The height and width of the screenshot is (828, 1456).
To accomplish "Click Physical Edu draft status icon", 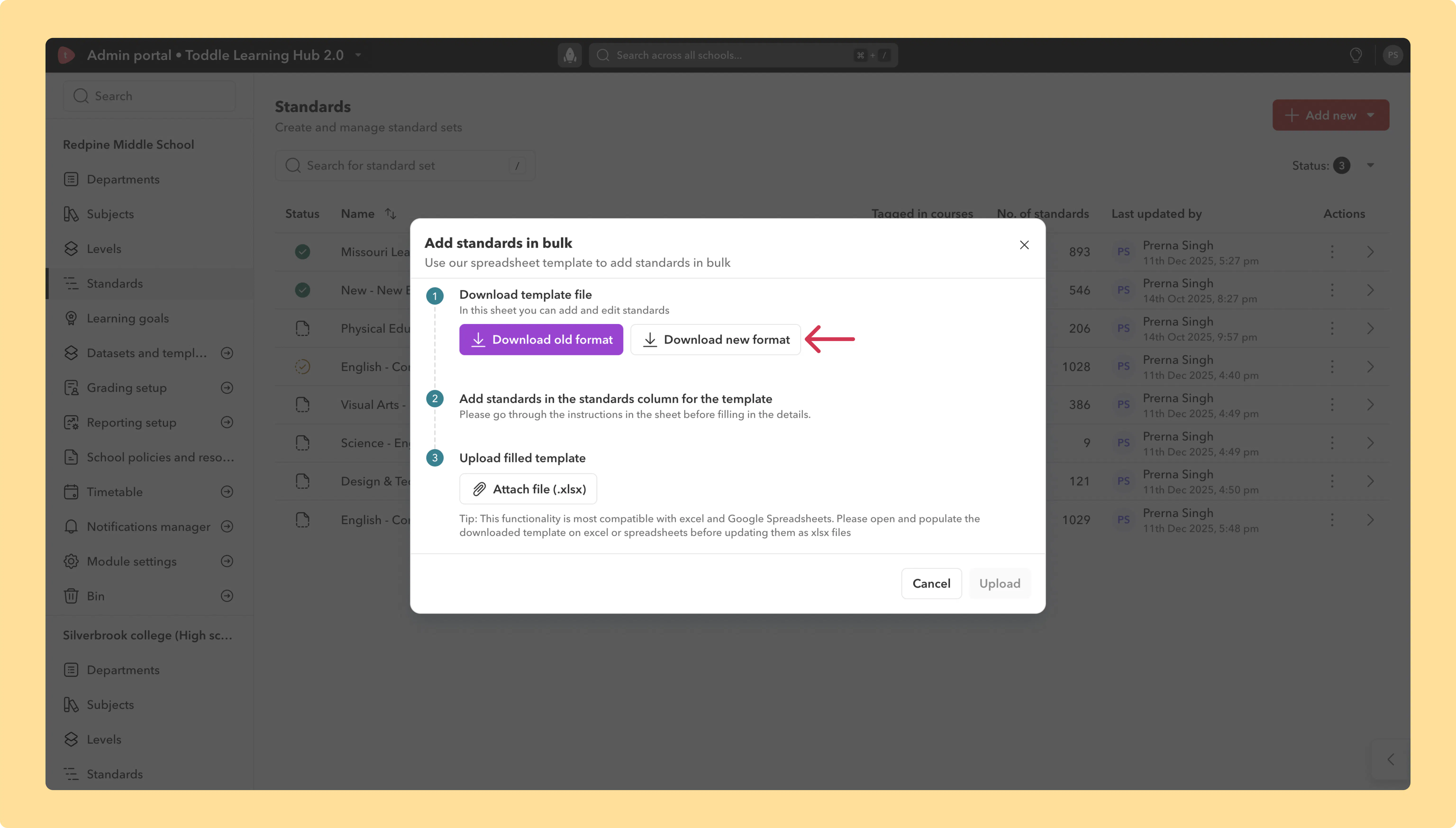I will (303, 328).
